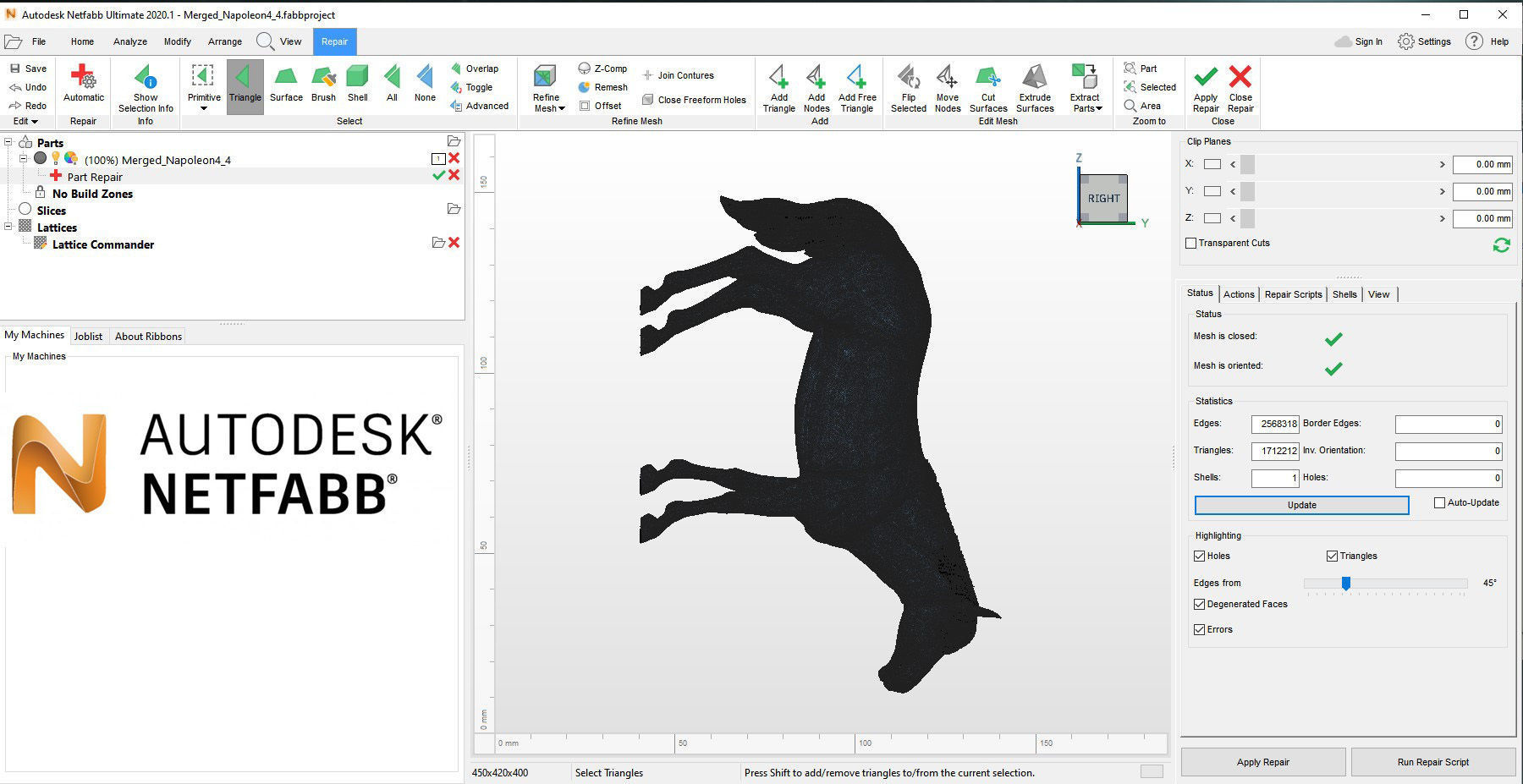1523x784 pixels.
Task: Toggle the X clip plane box
Action: pyautogui.click(x=1212, y=164)
